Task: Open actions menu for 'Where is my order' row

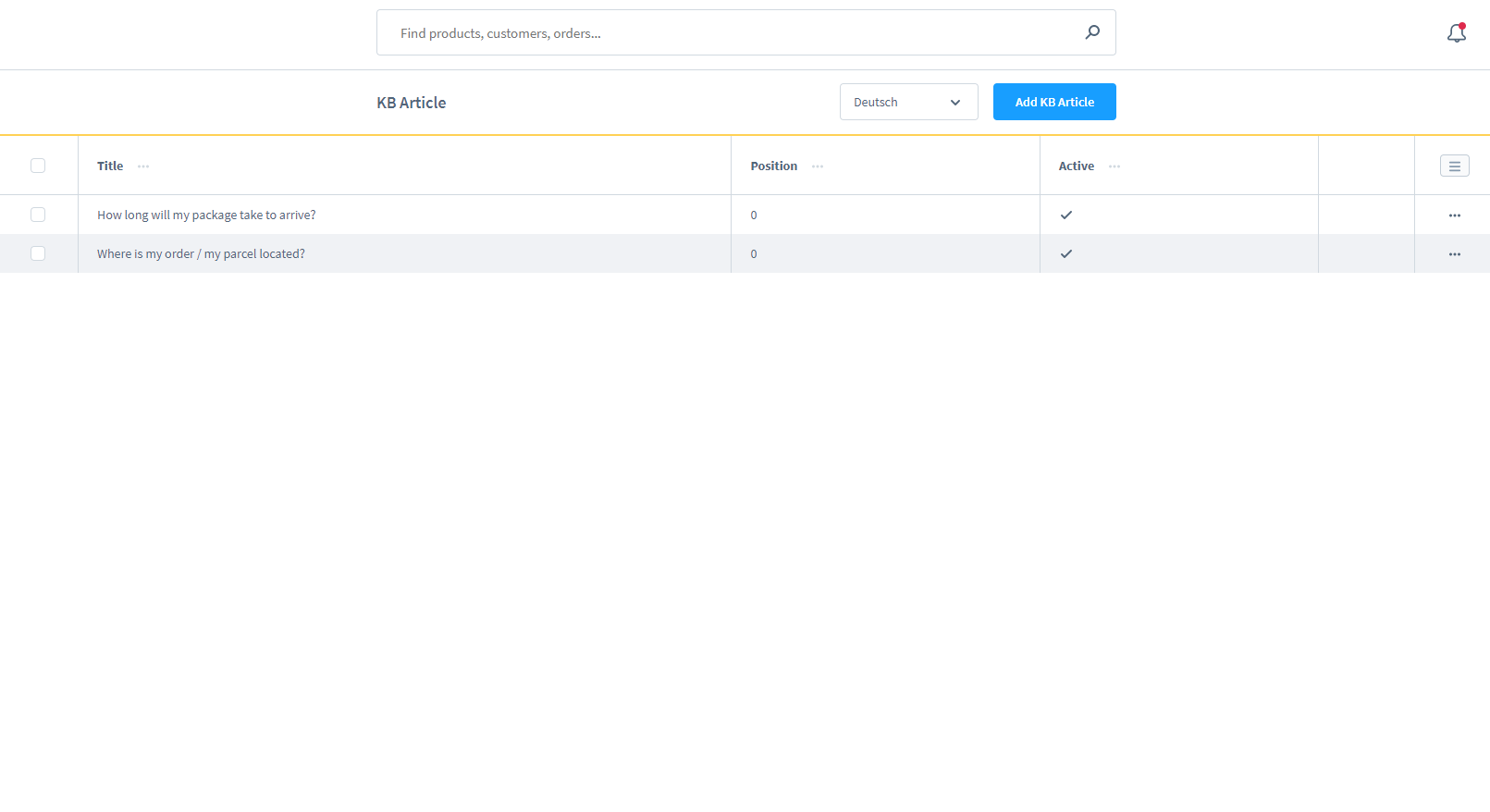Action: [1455, 254]
